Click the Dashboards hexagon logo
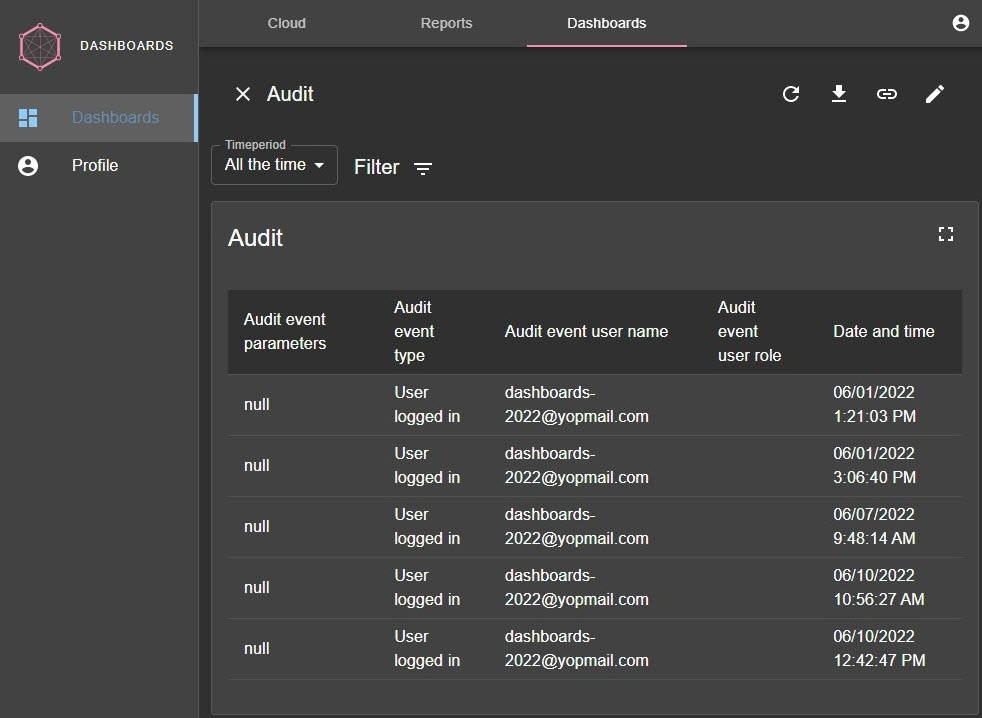The height and width of the screenshot is (718, 982). [x=41, y=46]
